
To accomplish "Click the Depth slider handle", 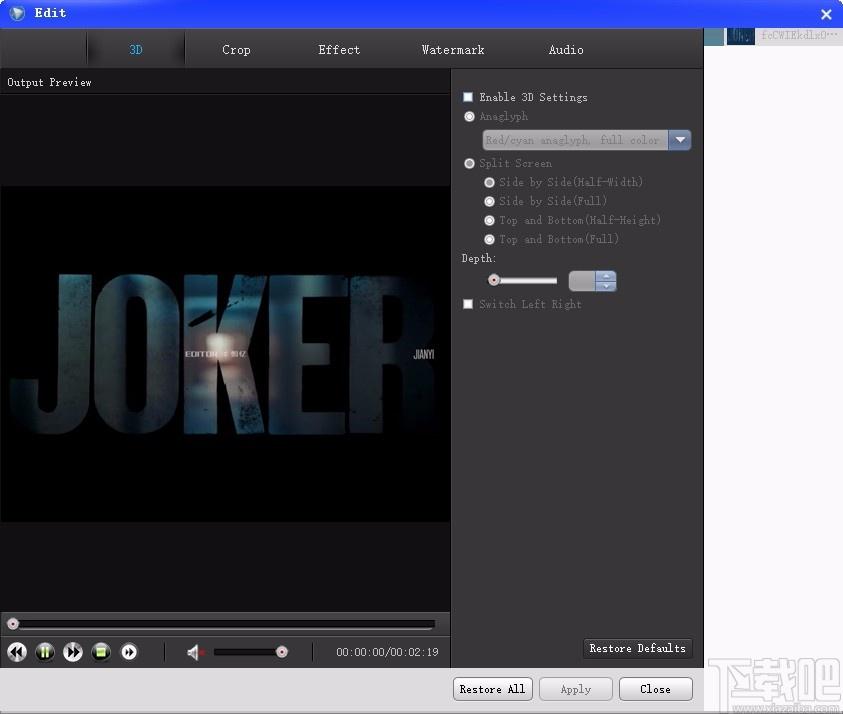I will (494, 280).
